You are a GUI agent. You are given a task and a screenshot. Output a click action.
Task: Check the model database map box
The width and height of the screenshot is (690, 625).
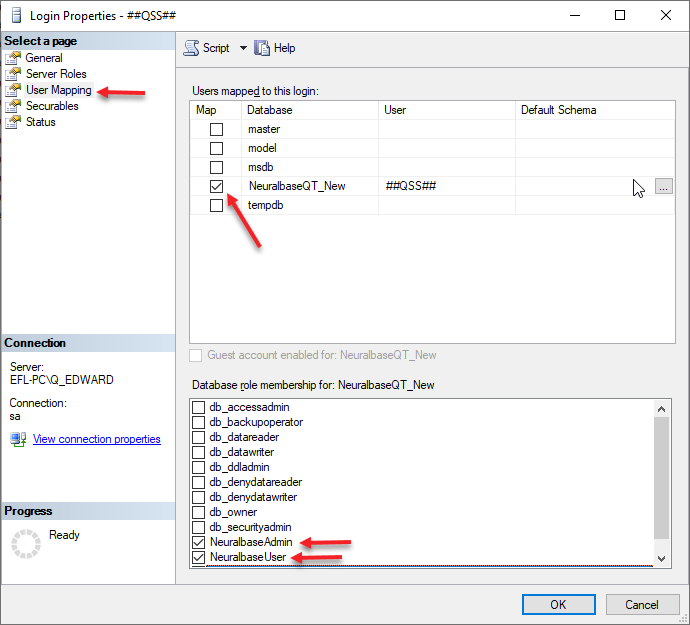tap(216, 148)
